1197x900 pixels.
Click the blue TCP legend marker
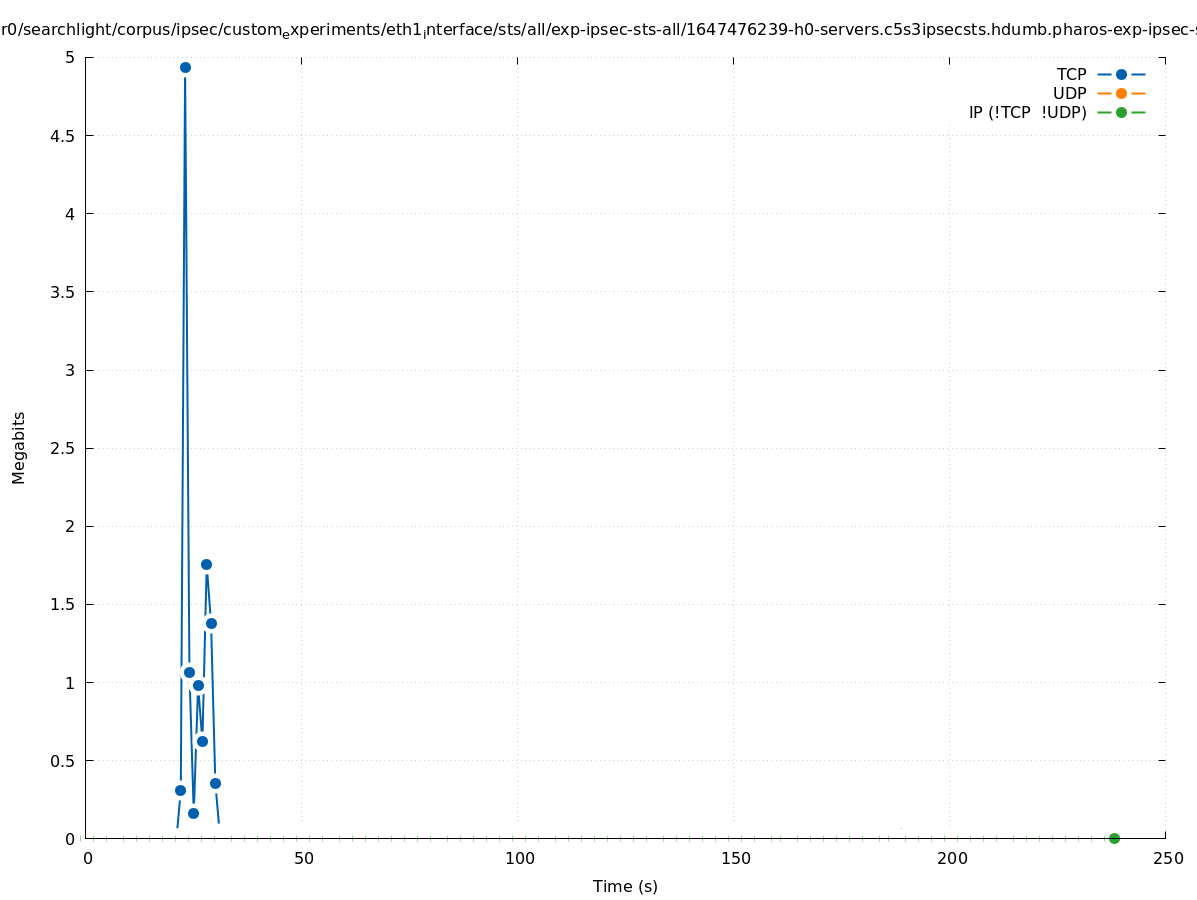click(x=1121, y=75)
